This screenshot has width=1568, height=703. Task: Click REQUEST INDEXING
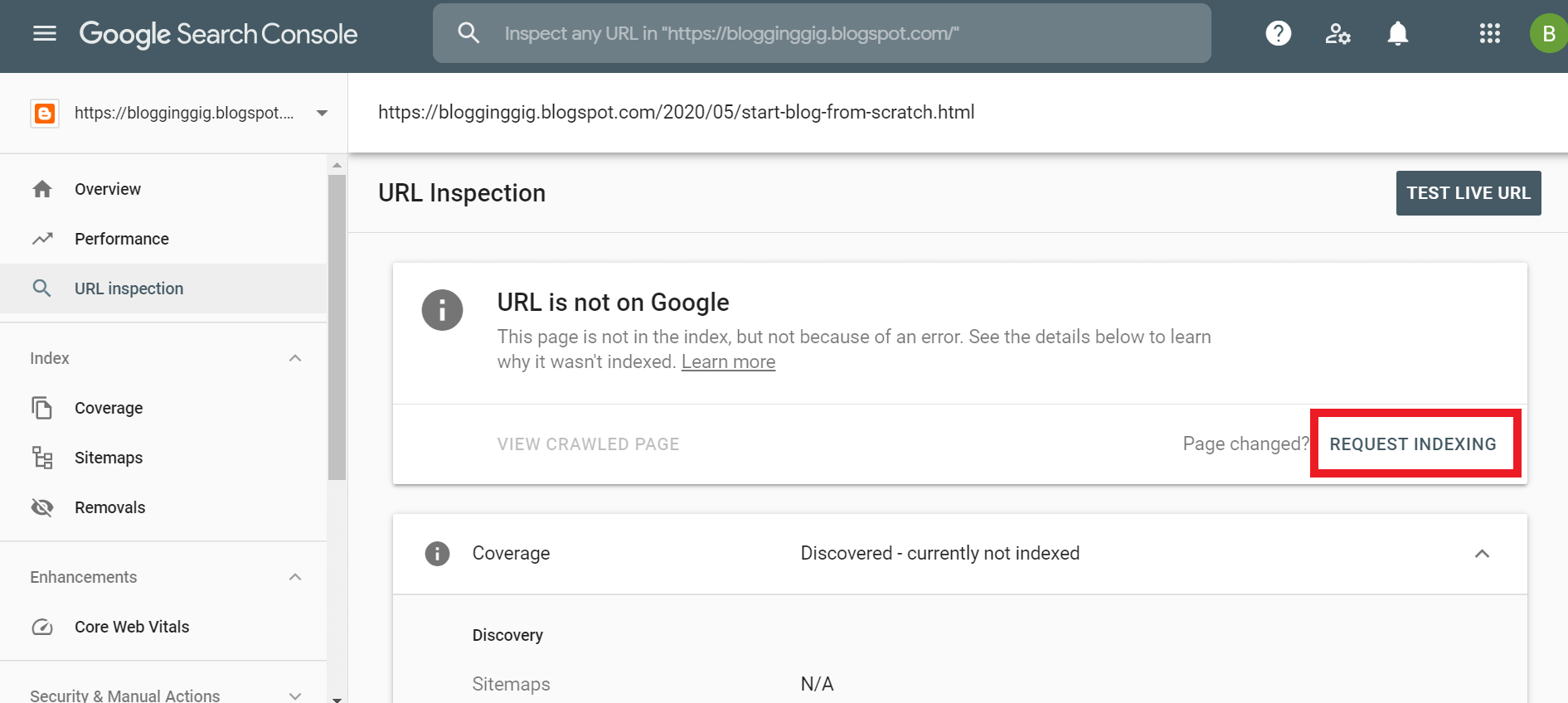[1413, 444]
